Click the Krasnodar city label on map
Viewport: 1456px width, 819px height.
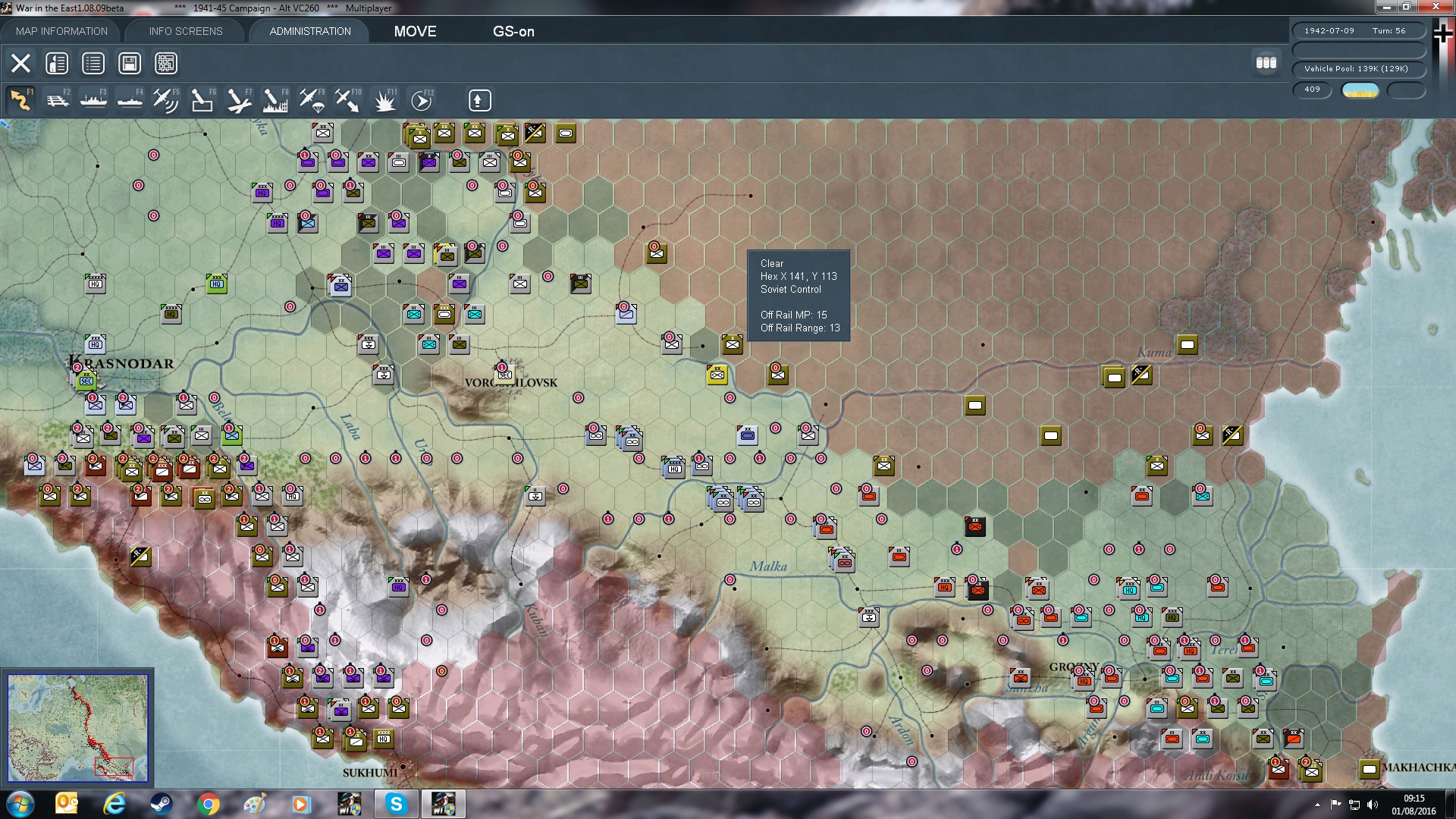[x=121, y=363]
